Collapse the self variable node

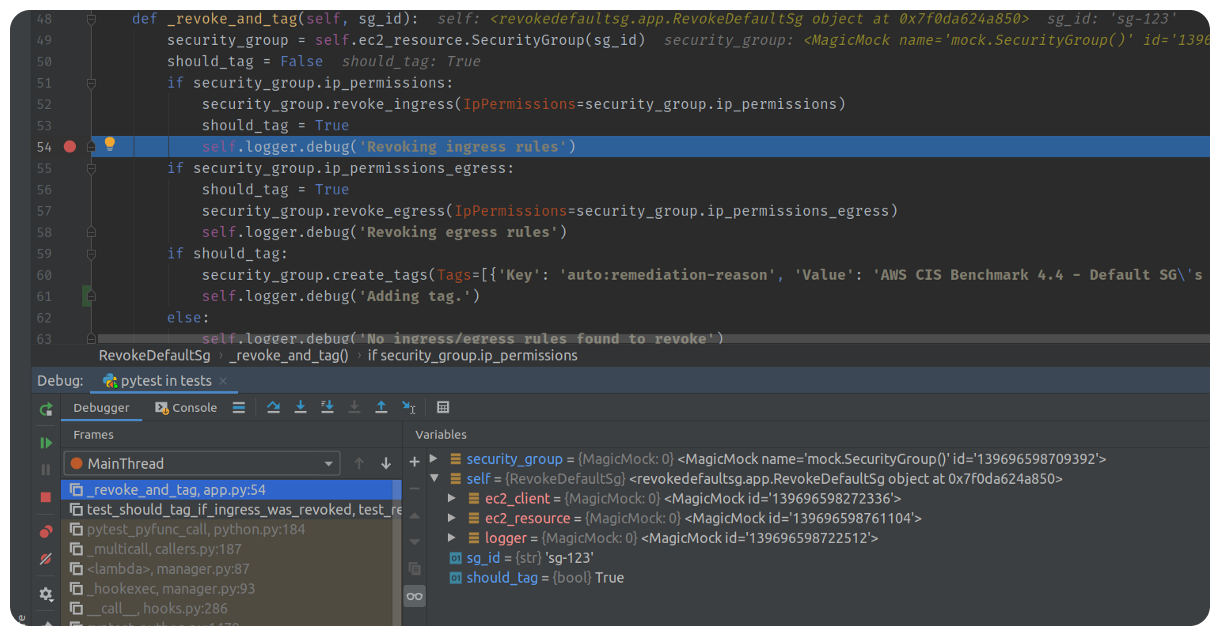(x=433, y=479)
